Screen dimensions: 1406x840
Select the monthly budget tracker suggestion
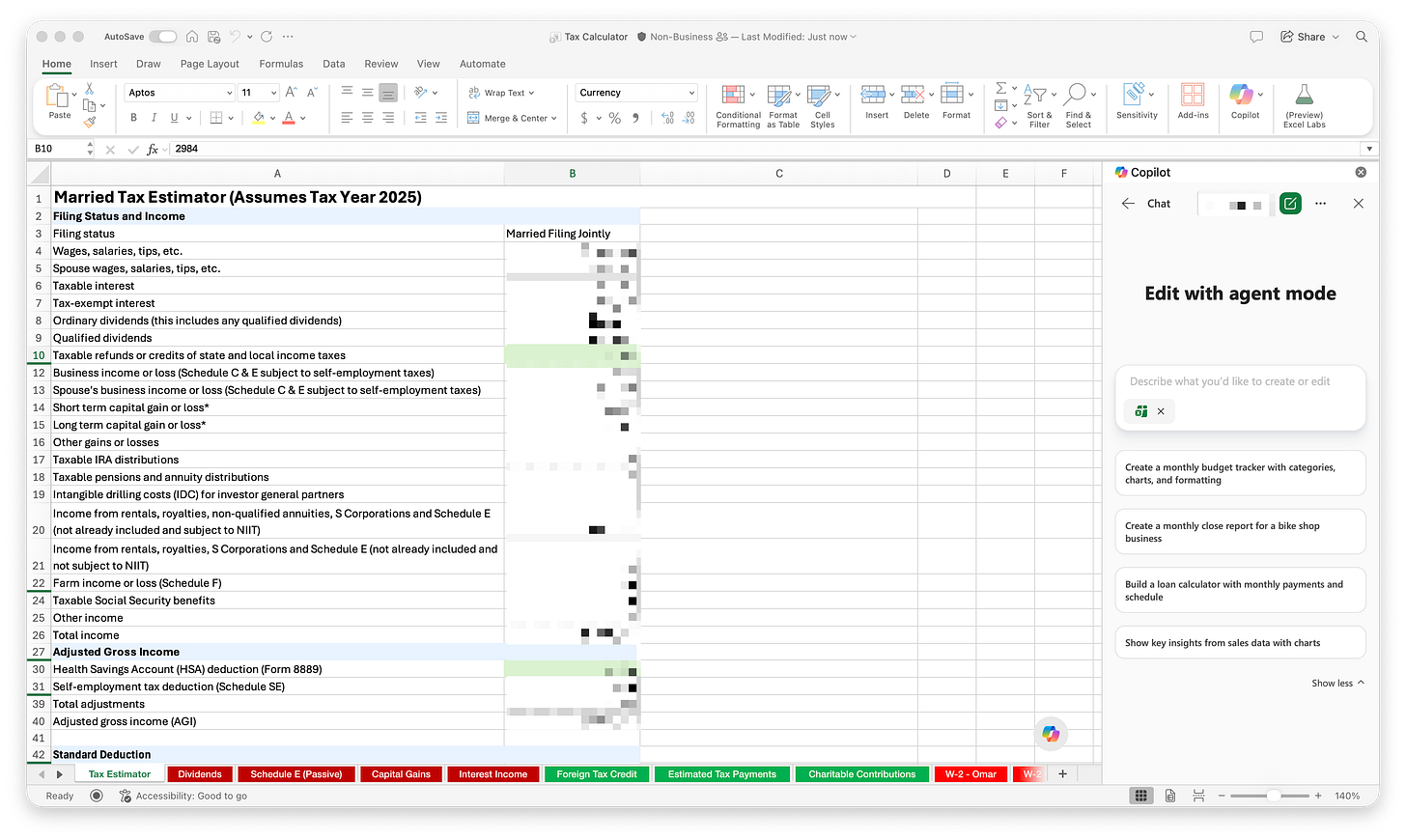1240,473
